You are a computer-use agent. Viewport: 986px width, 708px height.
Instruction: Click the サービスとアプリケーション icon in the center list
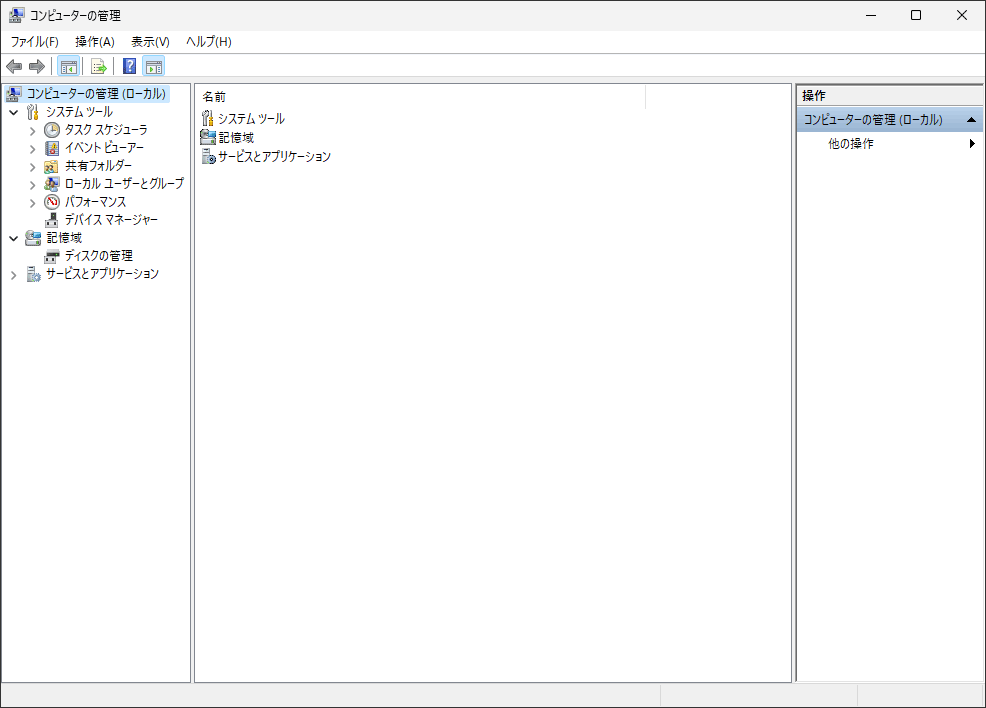209,156
